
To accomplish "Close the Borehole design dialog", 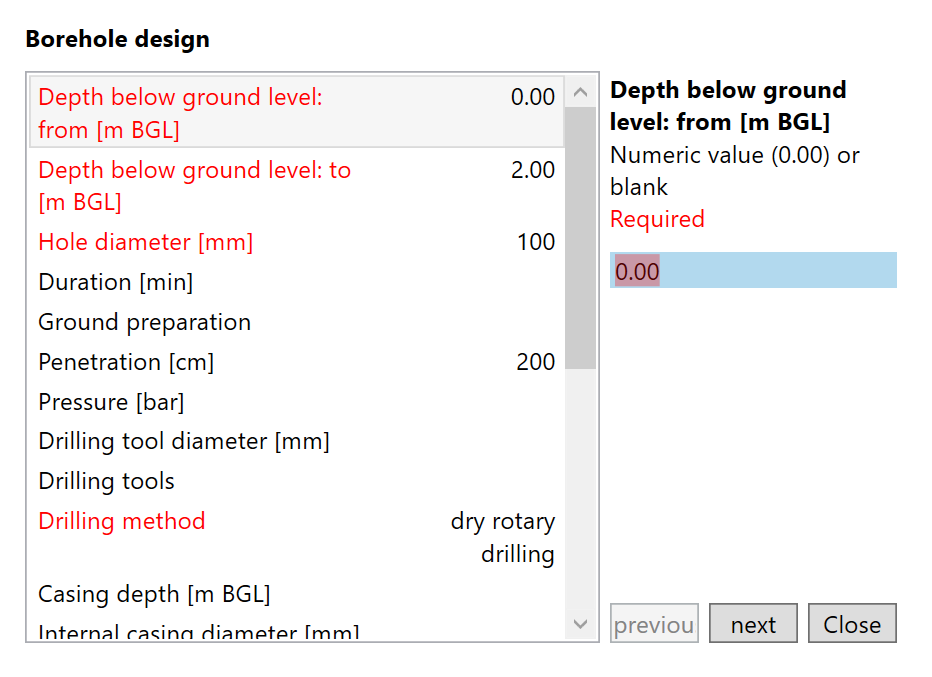I will pyautogui.click(x=852, y=624).
